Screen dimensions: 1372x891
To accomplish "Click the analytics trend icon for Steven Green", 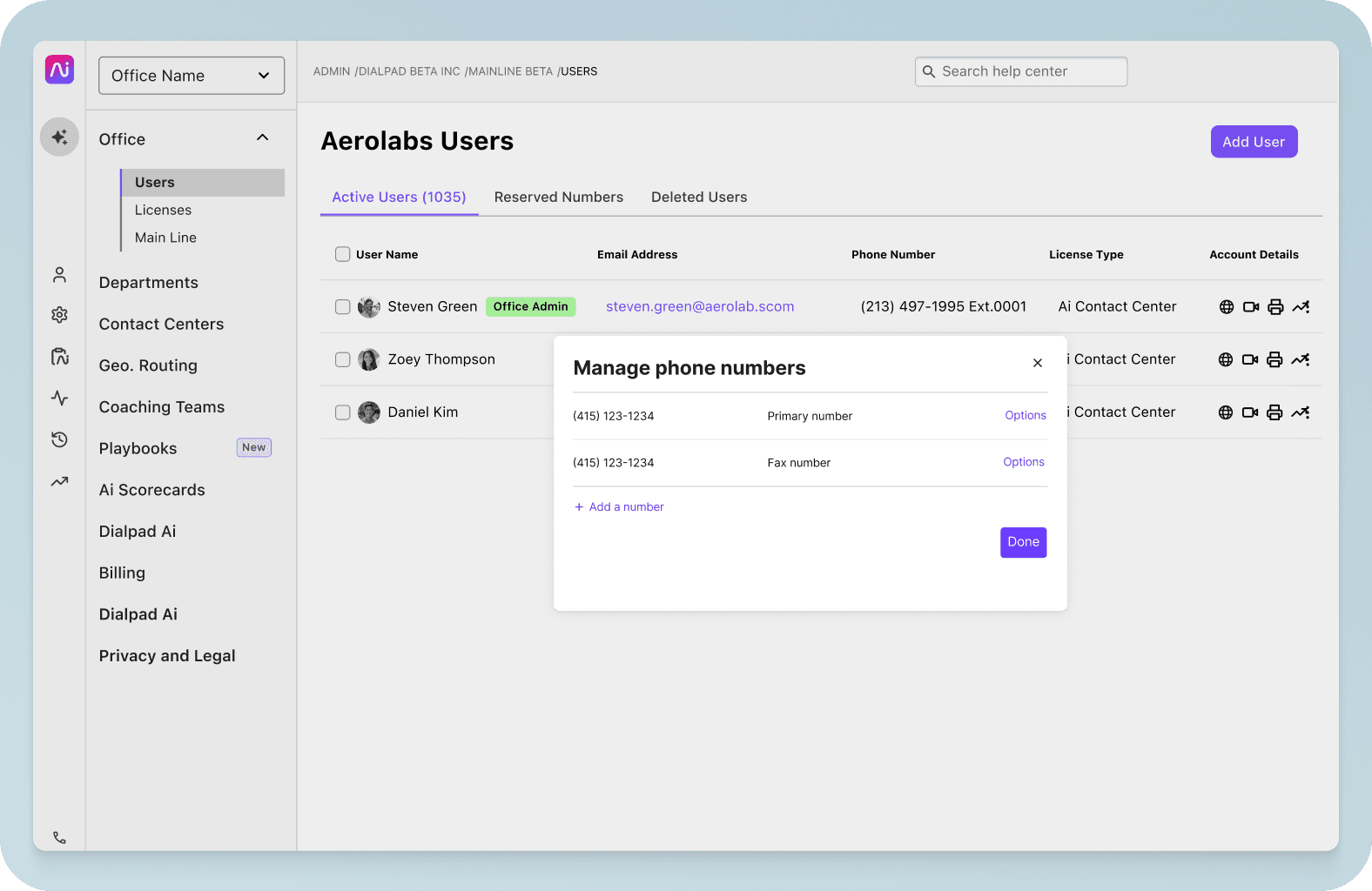I will (x=1301, y=307).
